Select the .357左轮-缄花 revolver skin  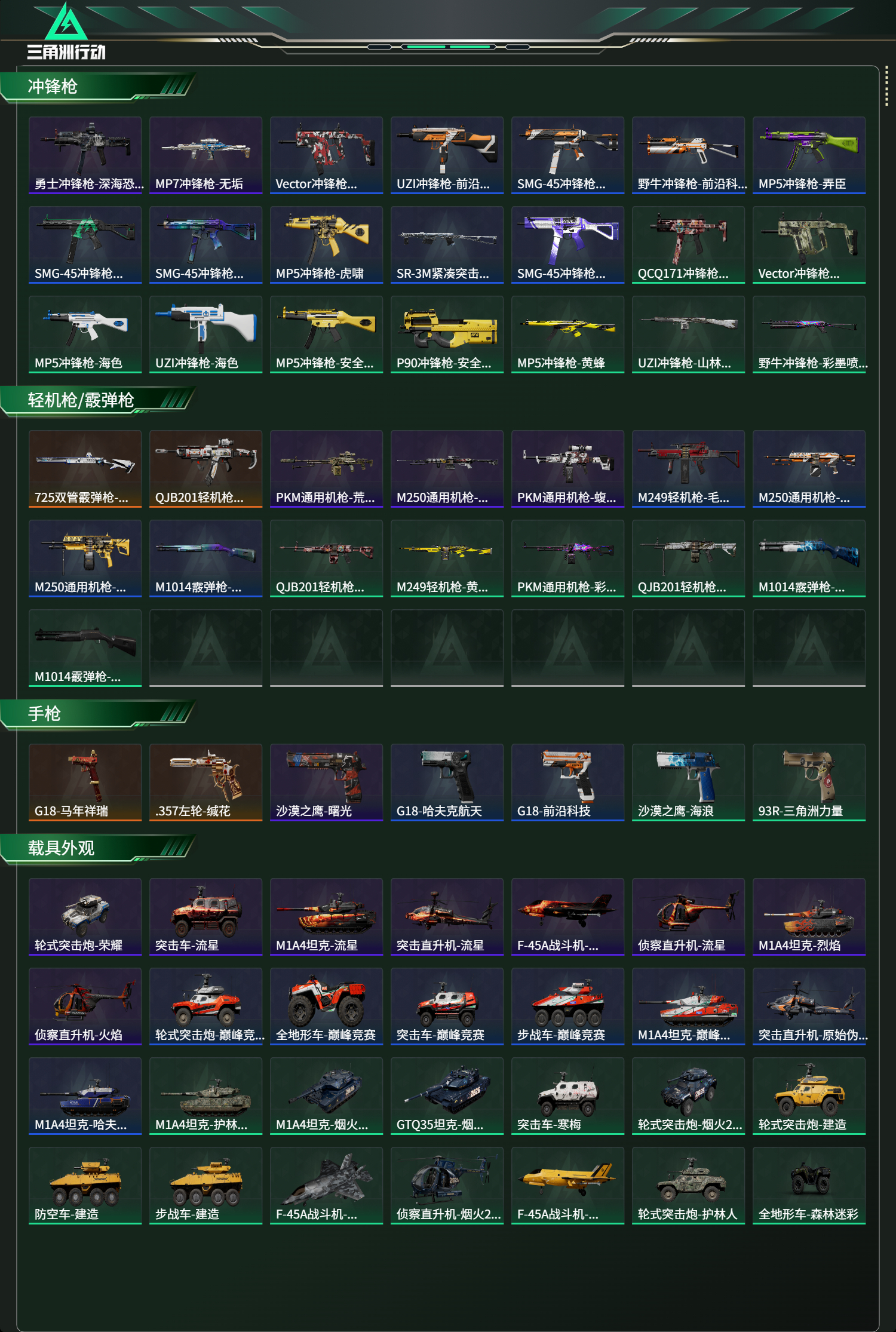(205, 782)
